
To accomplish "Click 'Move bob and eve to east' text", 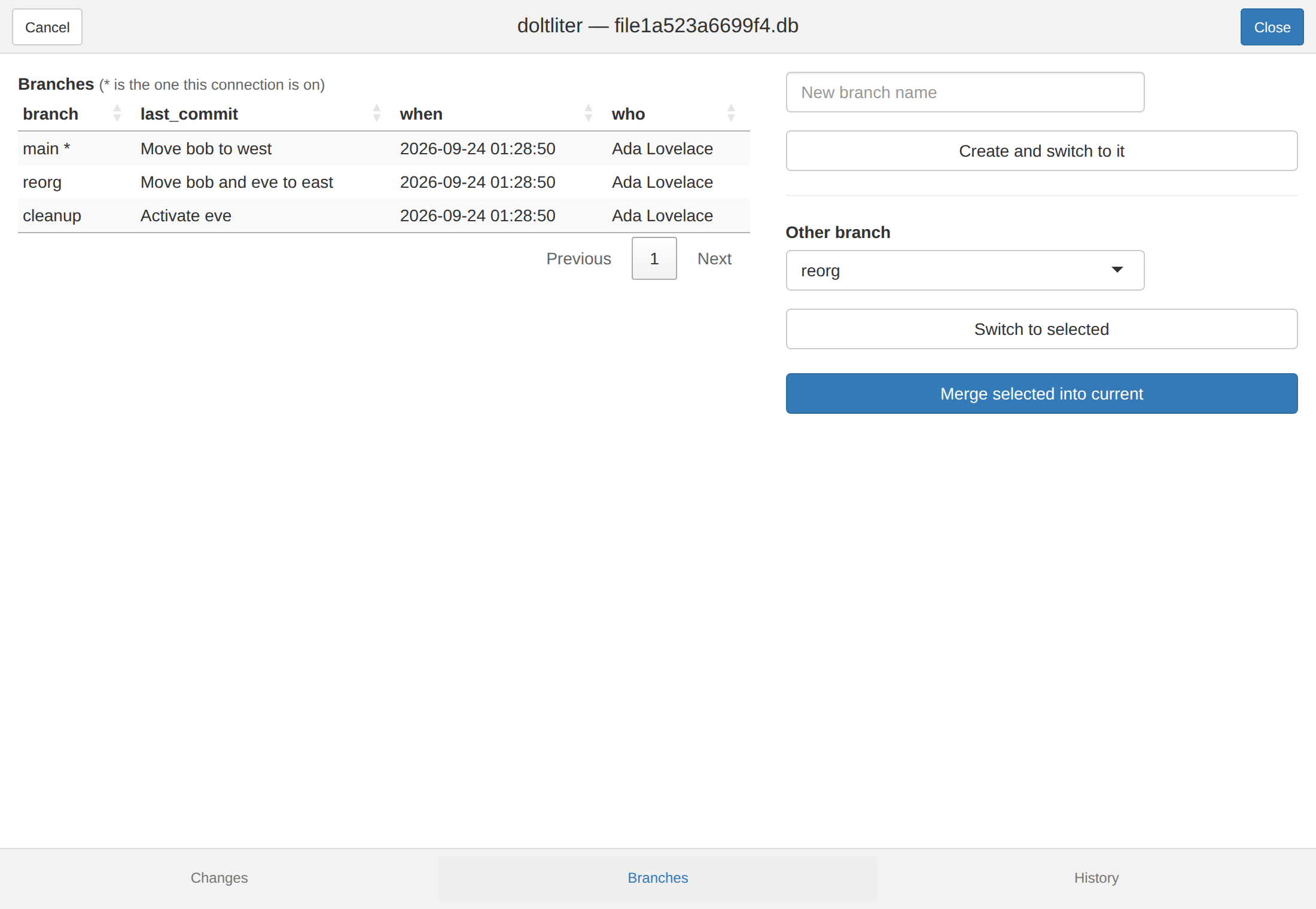I will coord(237,182).
